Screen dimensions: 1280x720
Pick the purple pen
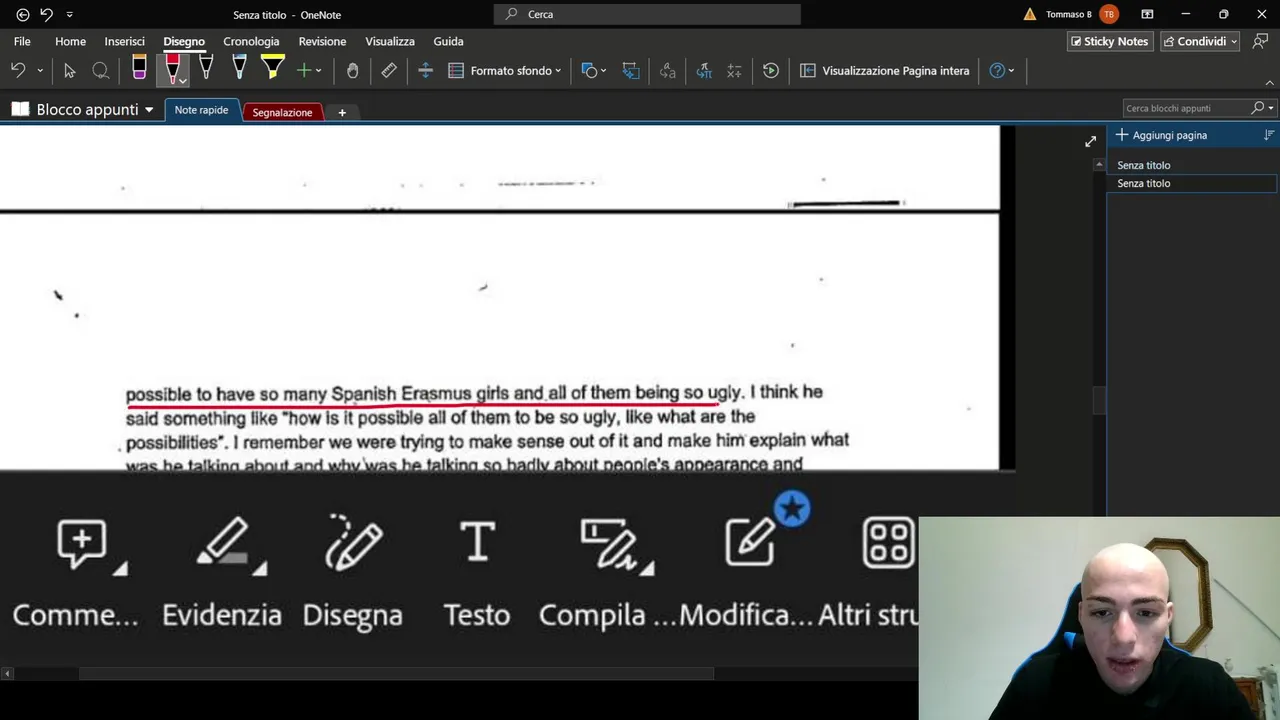[139, 68]
